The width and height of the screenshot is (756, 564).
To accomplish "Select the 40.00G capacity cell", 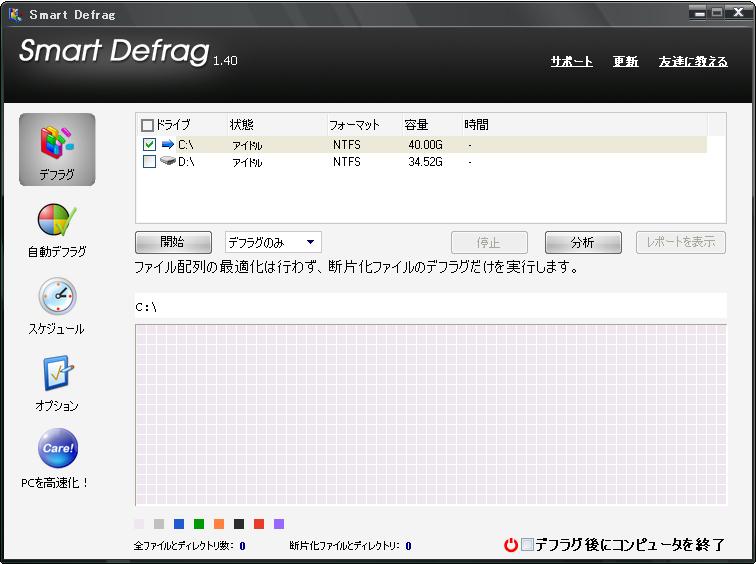I will [425, 145].
